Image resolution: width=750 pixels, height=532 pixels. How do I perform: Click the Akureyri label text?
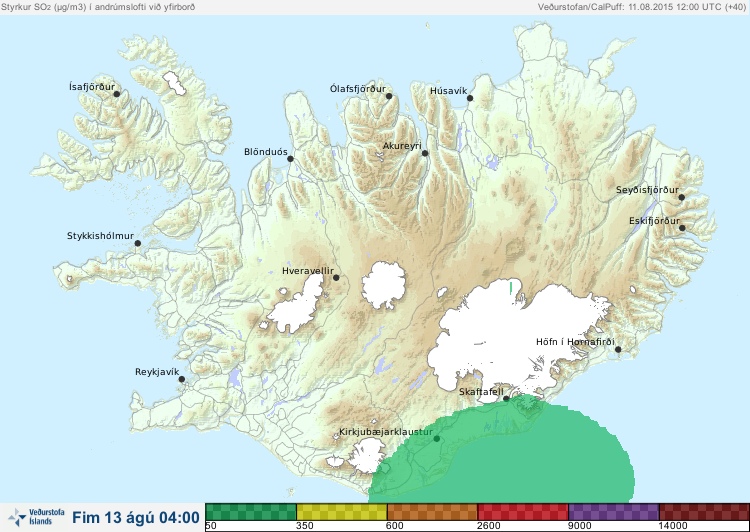pyautogui.click(x=402, y=146)
